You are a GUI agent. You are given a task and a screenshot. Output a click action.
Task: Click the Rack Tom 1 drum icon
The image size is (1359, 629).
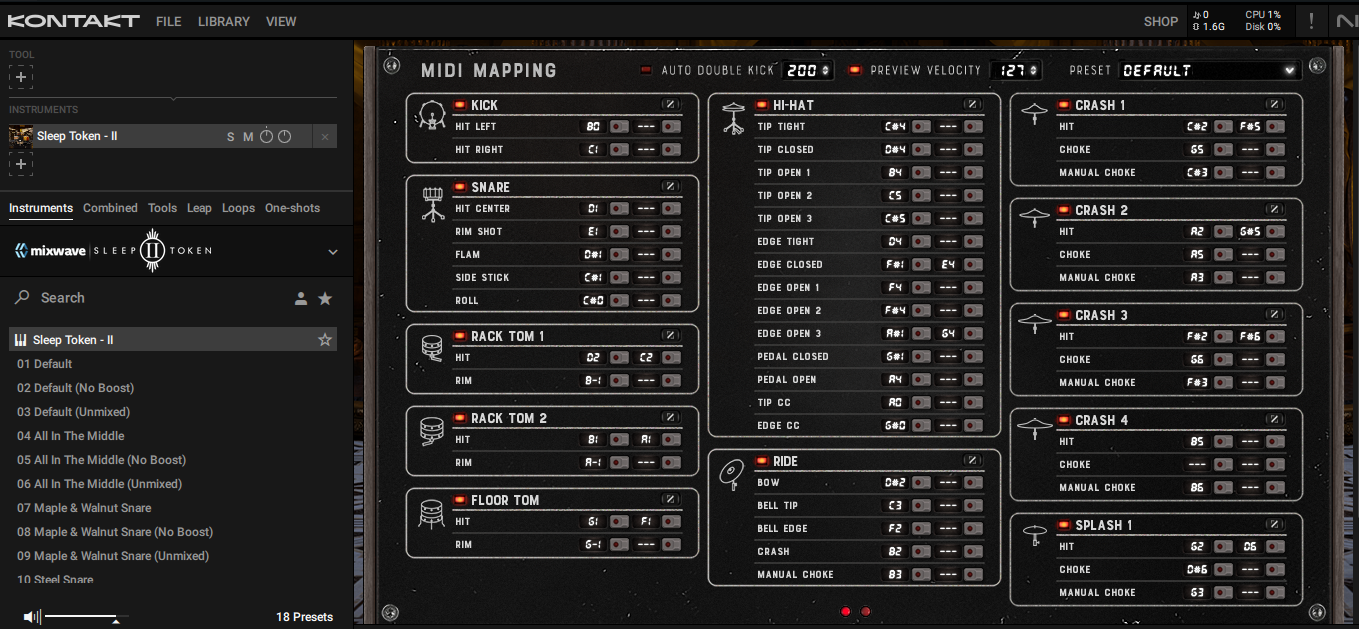[x=432, y=348]
